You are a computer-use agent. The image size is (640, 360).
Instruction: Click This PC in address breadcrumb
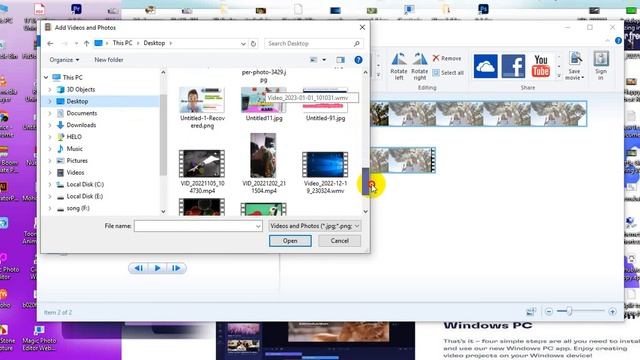point(122,43)
